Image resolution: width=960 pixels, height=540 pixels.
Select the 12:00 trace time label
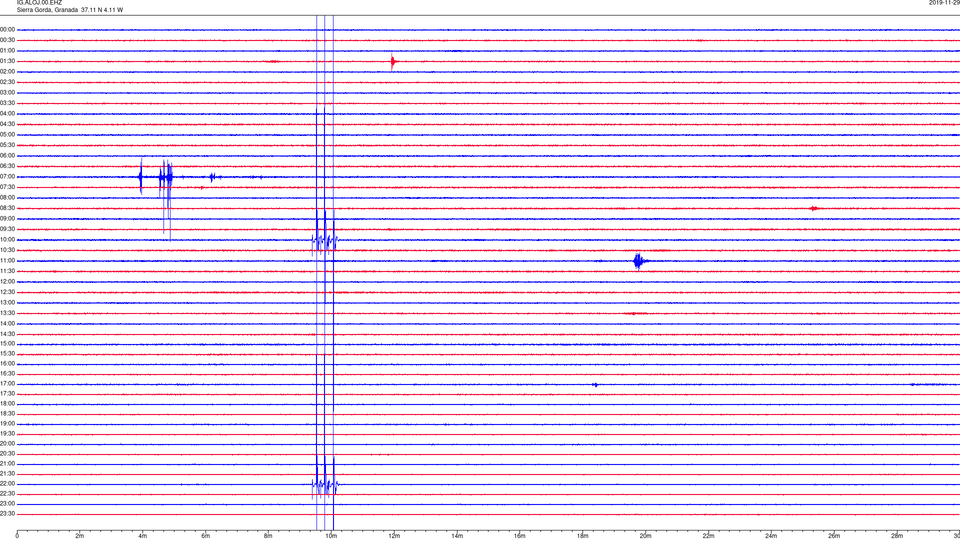7,281
